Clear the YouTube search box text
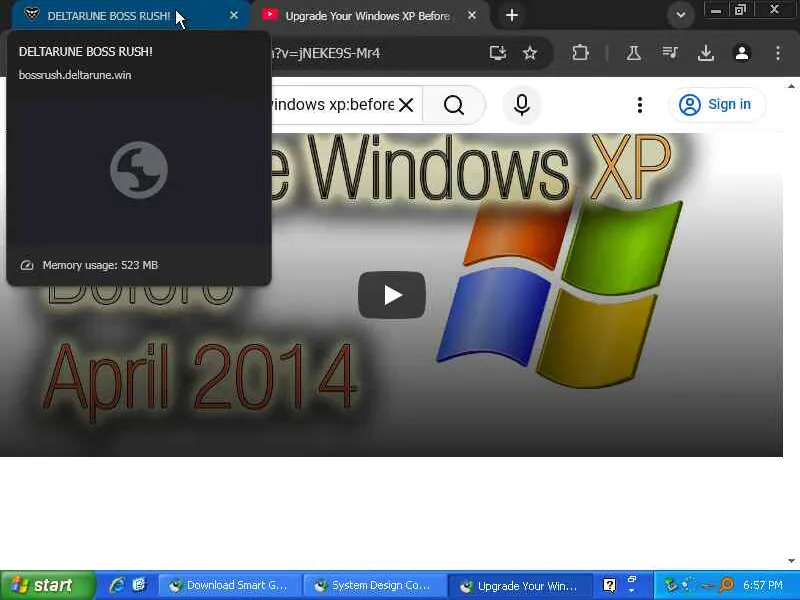800x600 pixels. 406,105
